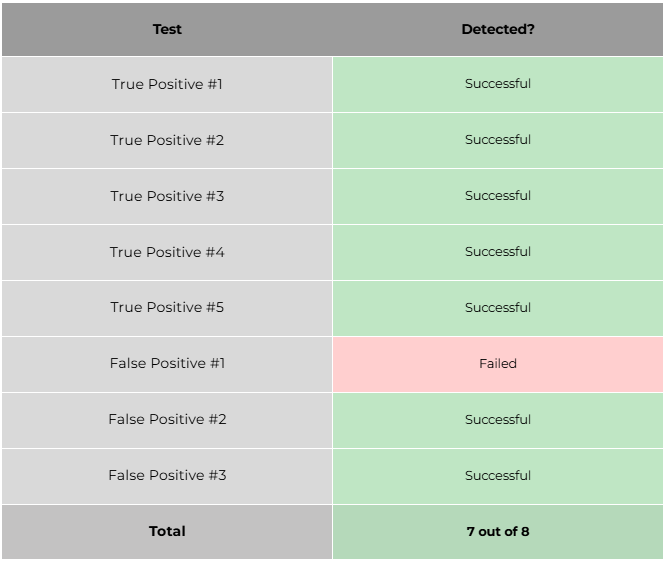Viewport: 665px width, 562px height.
Task: Click Successful result for False Positive #3
Action: 497,476
